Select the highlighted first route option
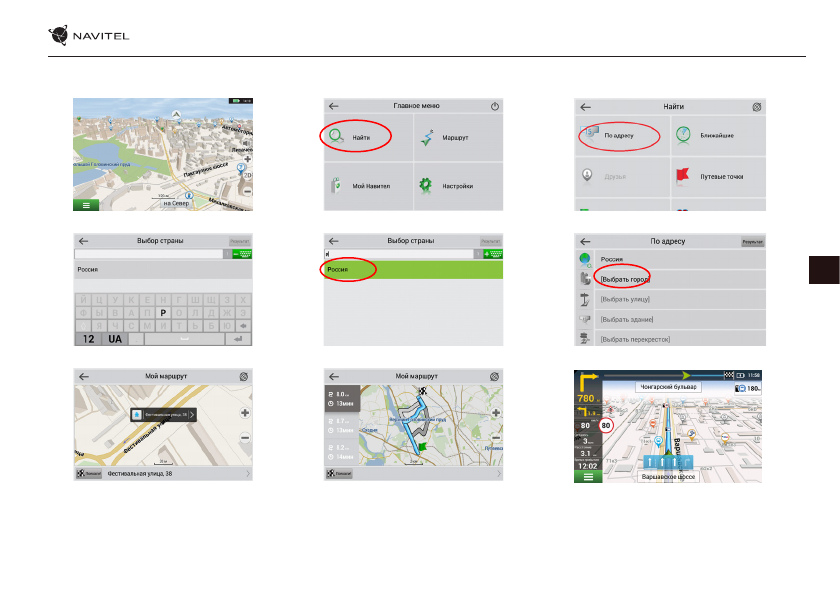 [x=342, y=398]
